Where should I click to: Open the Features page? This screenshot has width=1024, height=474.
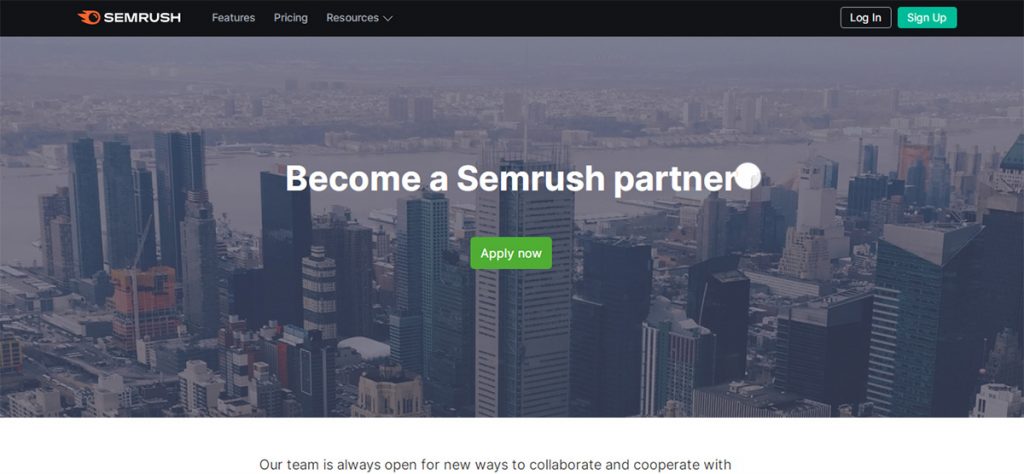(x=233, y=18)
